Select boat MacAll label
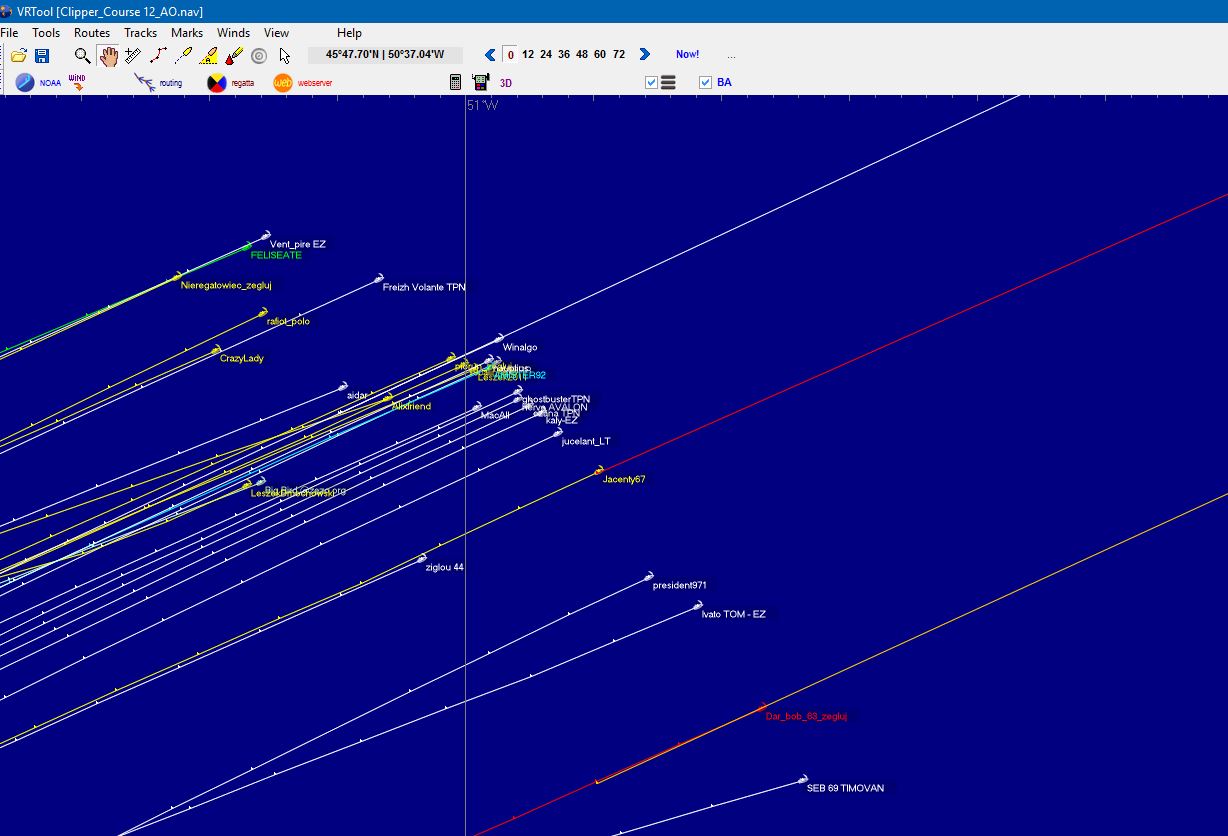1228x836 pixels. (x=495, y=415)
